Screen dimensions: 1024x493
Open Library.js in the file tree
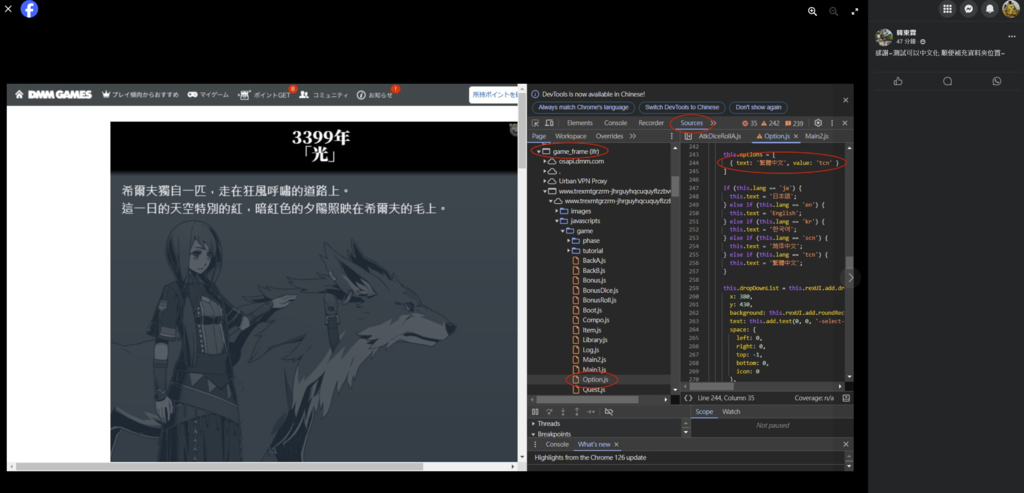595,340
